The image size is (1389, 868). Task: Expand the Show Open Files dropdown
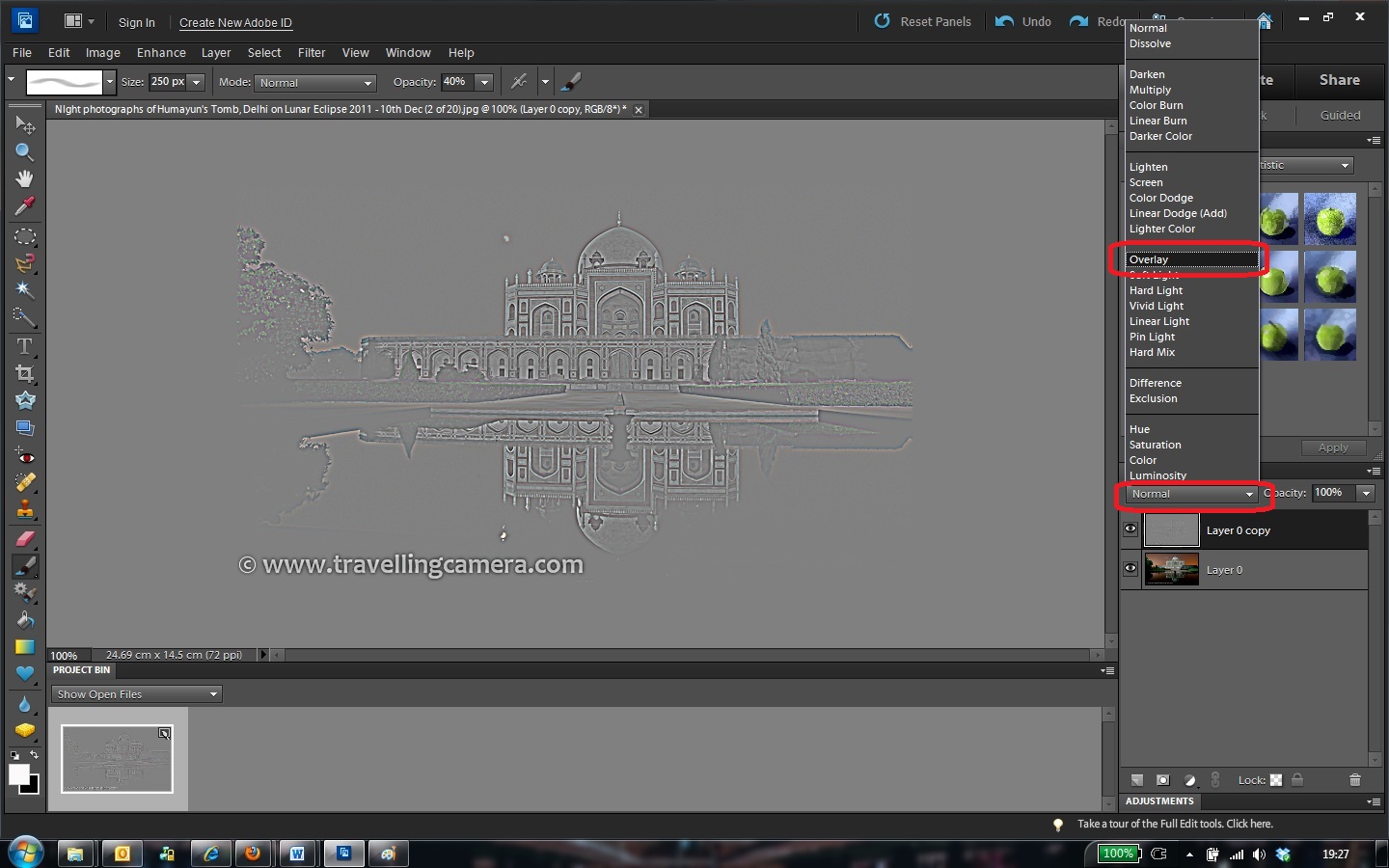(213, 693)
